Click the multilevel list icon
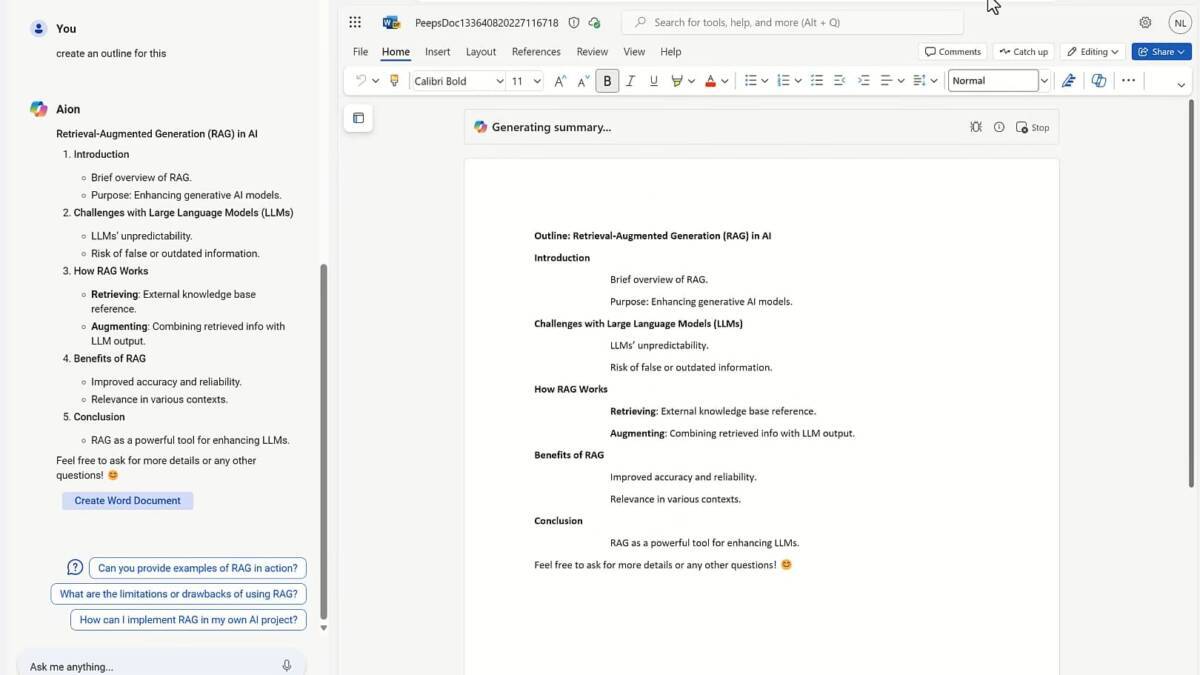The image size is (1200, 675). click(x=817, y=81)
